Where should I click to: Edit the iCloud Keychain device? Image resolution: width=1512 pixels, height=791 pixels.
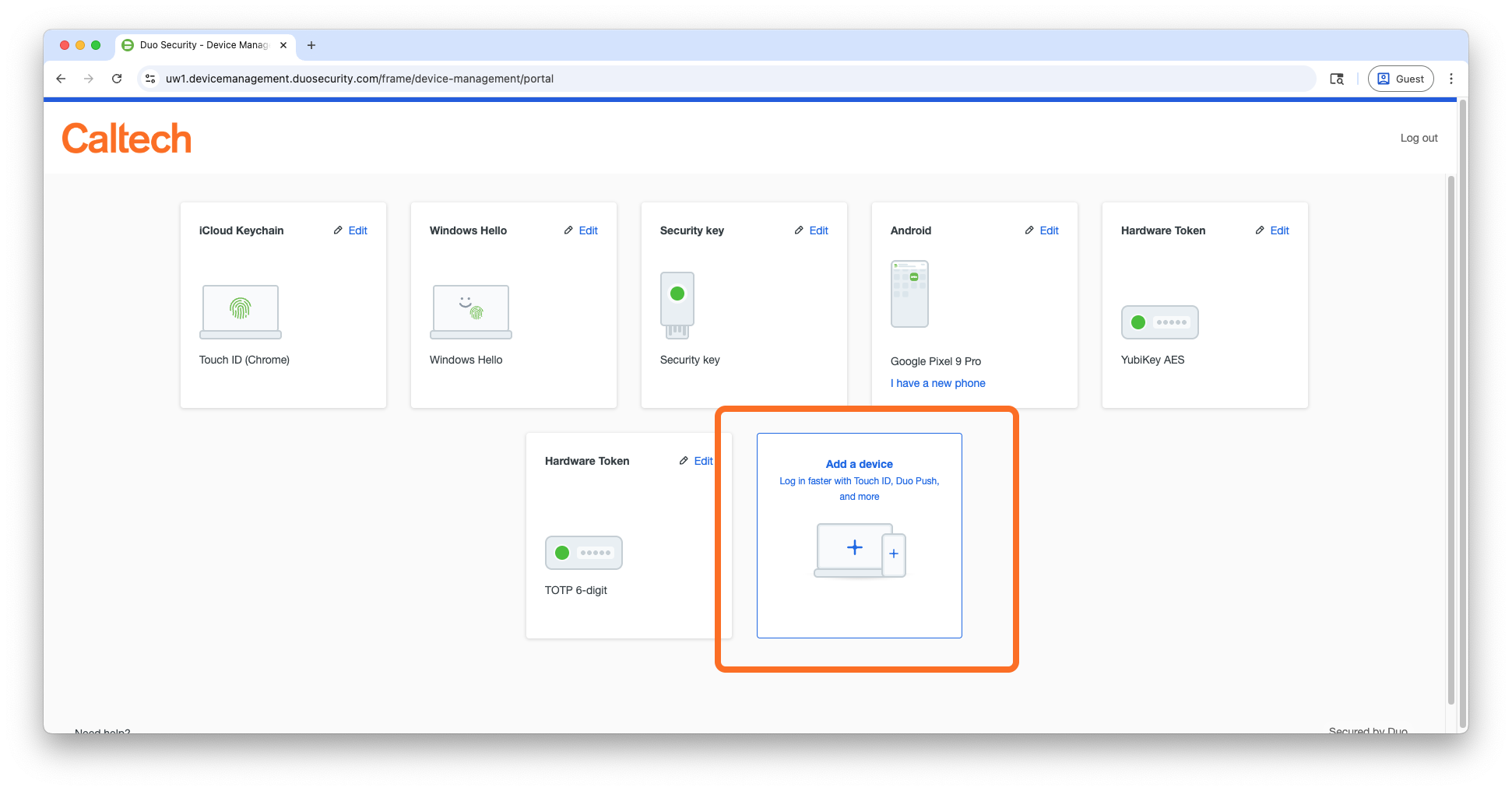pyautogui.click(x=351, y=230)
